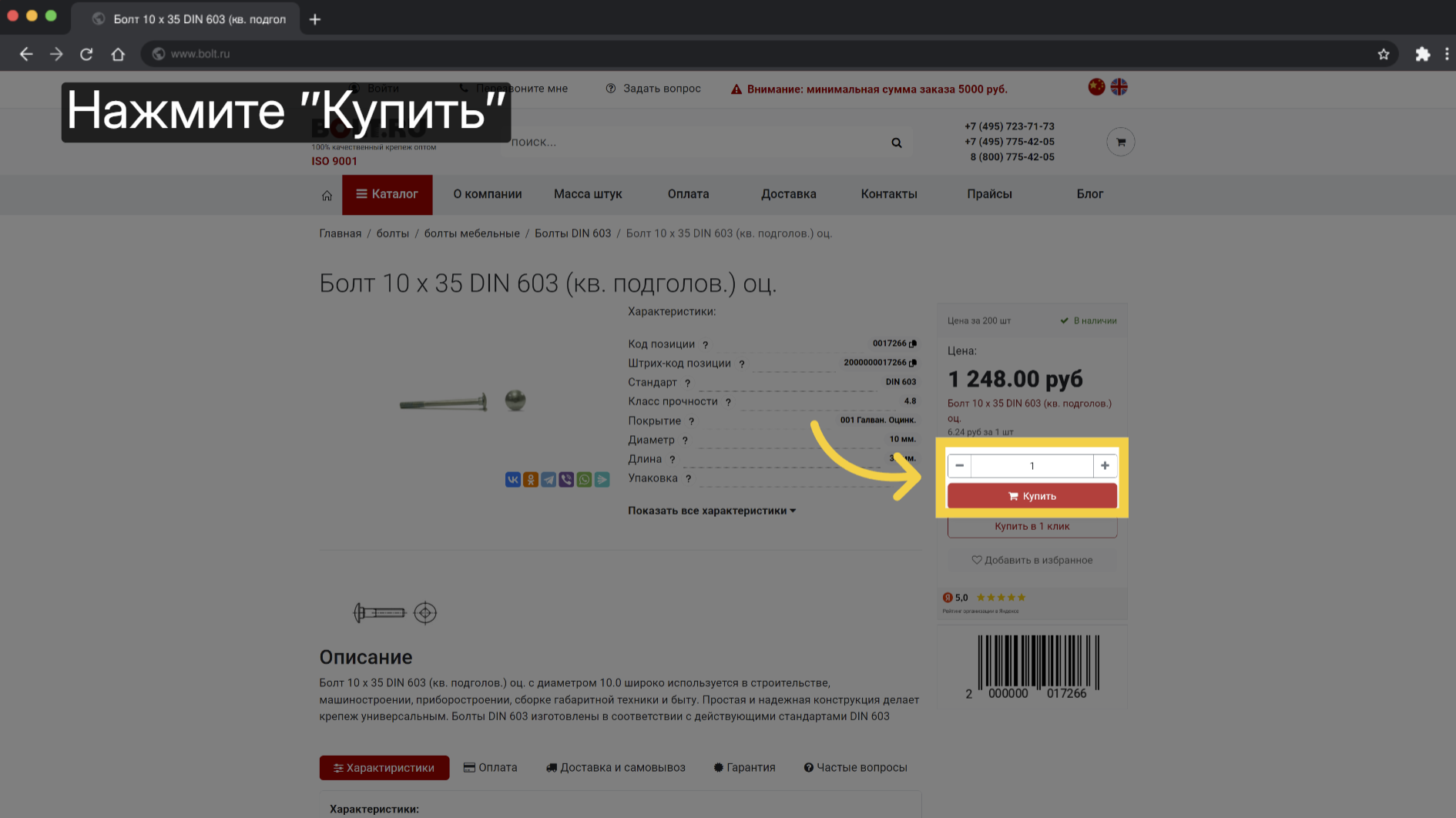The width and height of the screenshot is (1456, 818).
Task: Click the bolt technical drawing thumbnail
Action: (x=395, y=613)
